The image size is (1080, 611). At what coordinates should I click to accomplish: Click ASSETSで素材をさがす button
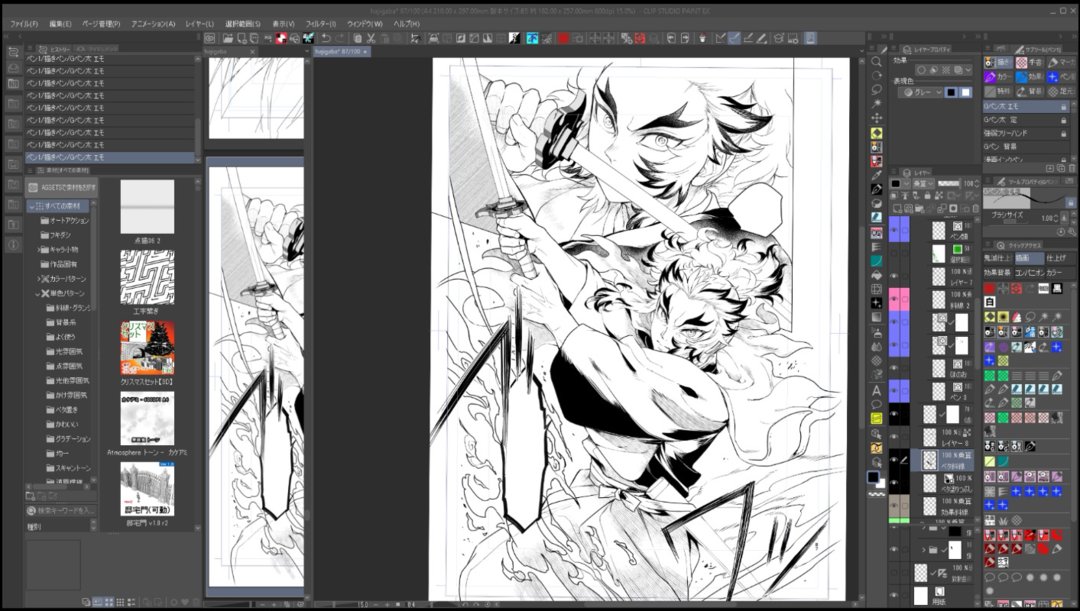pos(61,187)
